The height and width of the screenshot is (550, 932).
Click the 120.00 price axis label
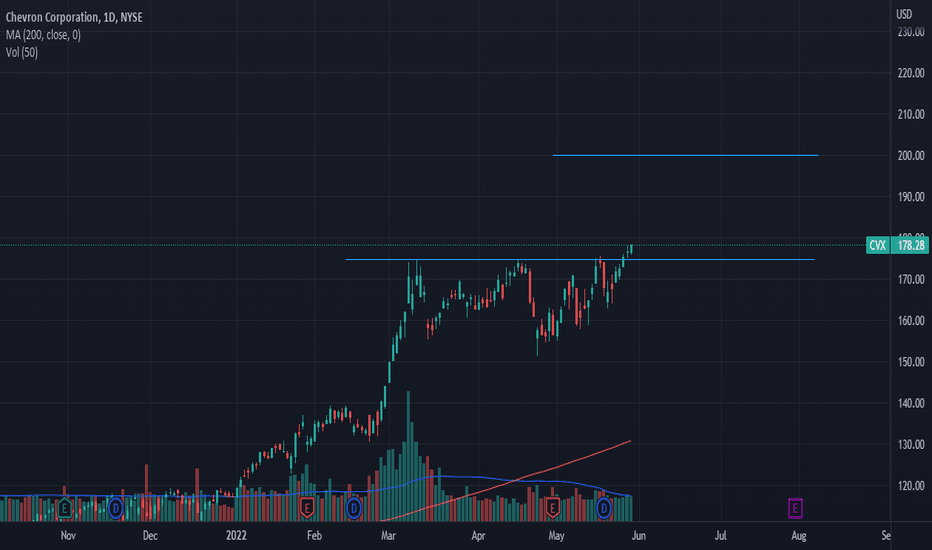(911, 485)
